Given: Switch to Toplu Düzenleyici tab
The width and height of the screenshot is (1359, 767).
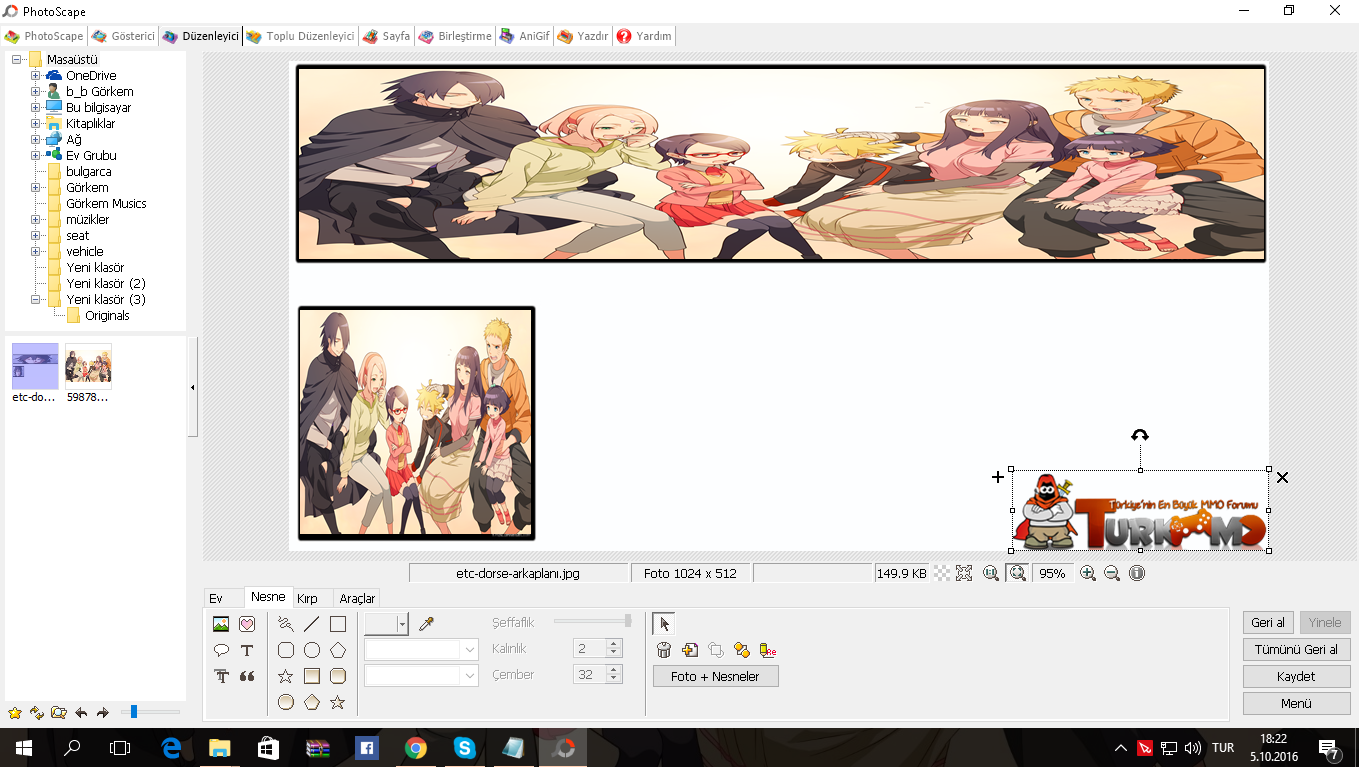Looking at the screenshot, I should click(300, 36).
